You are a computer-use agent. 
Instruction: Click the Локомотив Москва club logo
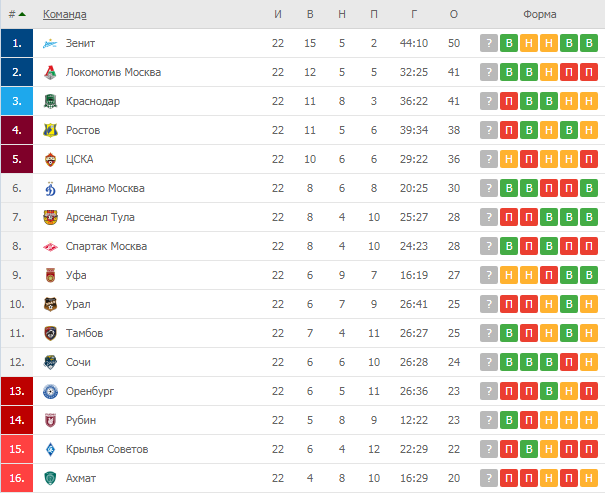click(50, 72)
